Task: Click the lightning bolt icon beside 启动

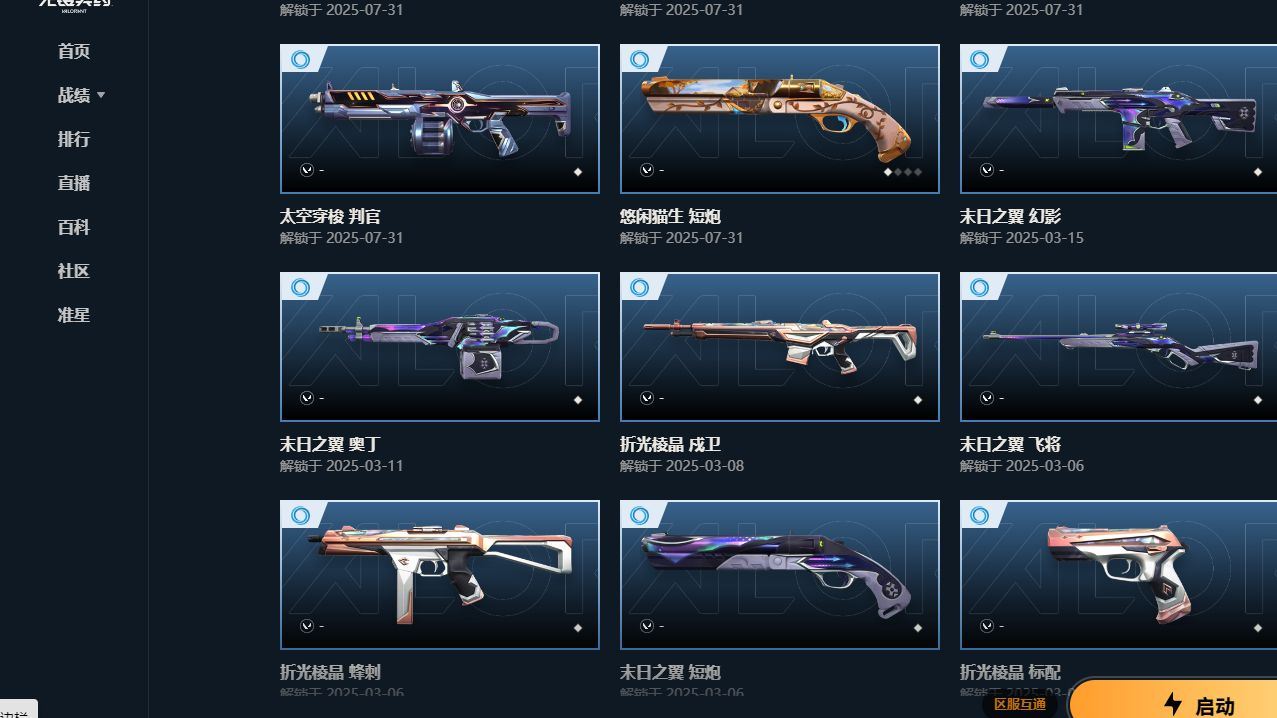Action: pyautogui.click(x=1174, y=704)
